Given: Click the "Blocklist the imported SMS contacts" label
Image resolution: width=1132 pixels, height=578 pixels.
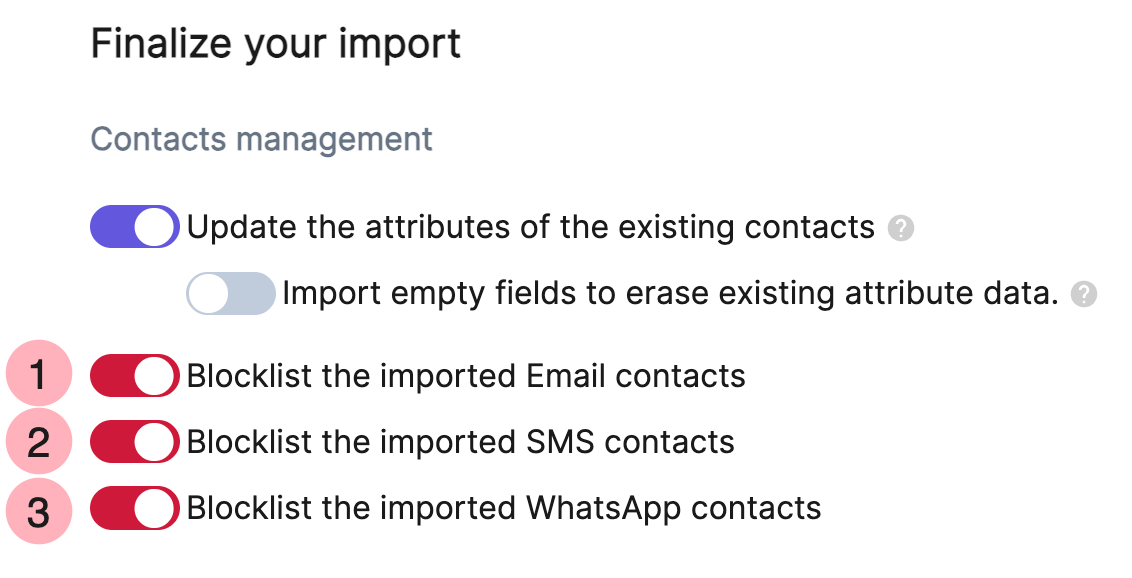Looking at the screenshot, I should pos(460,441).
